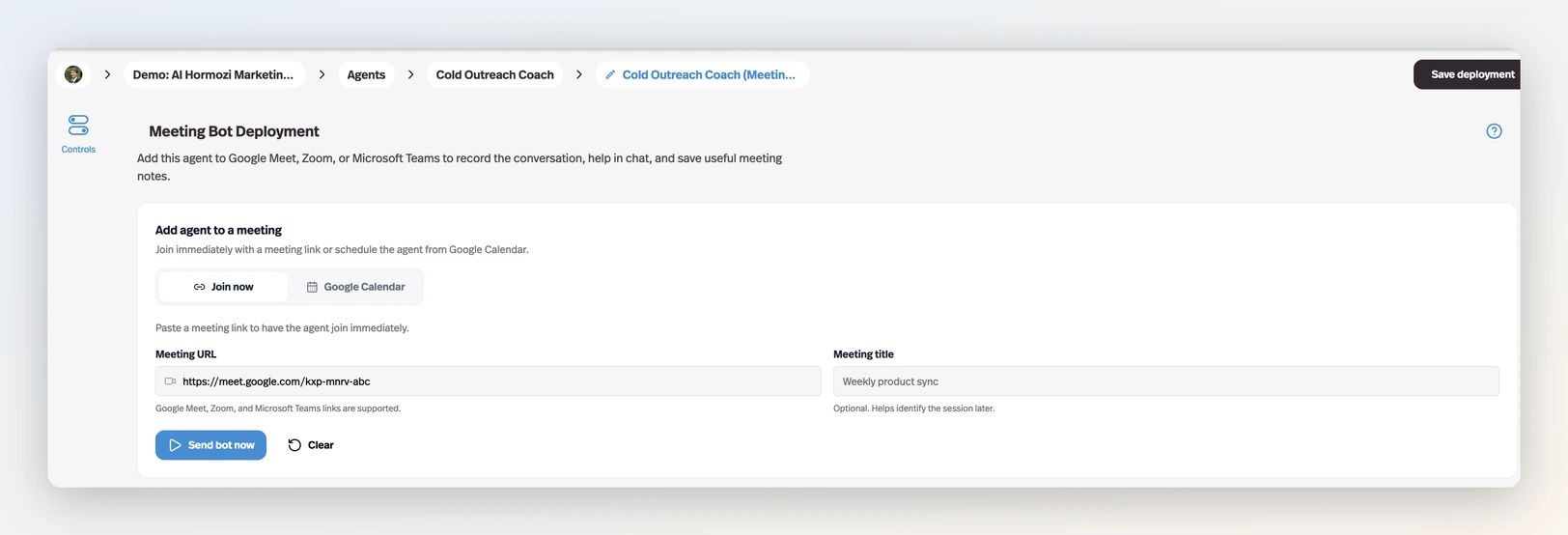
Task: Switch to the Google Calendar tab
Action: tap(355, 287)
